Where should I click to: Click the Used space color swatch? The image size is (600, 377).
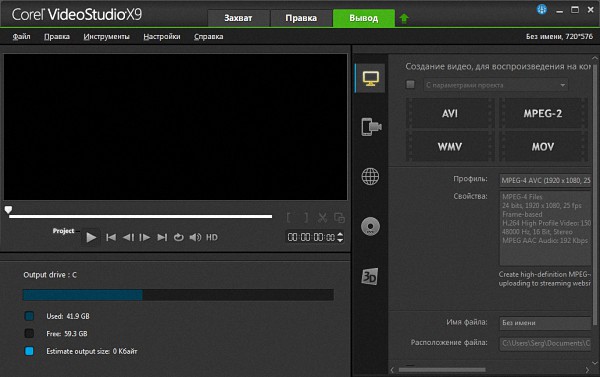click(29, 316)
